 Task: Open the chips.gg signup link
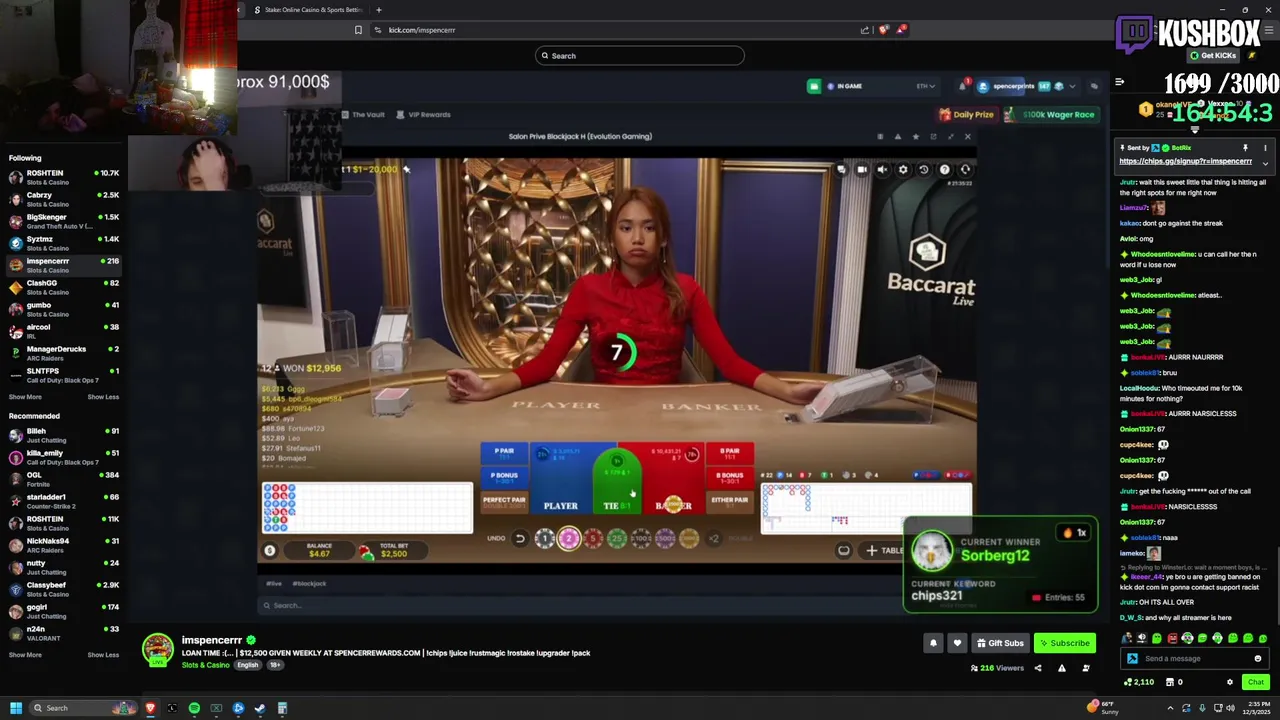pos(1186,161)
